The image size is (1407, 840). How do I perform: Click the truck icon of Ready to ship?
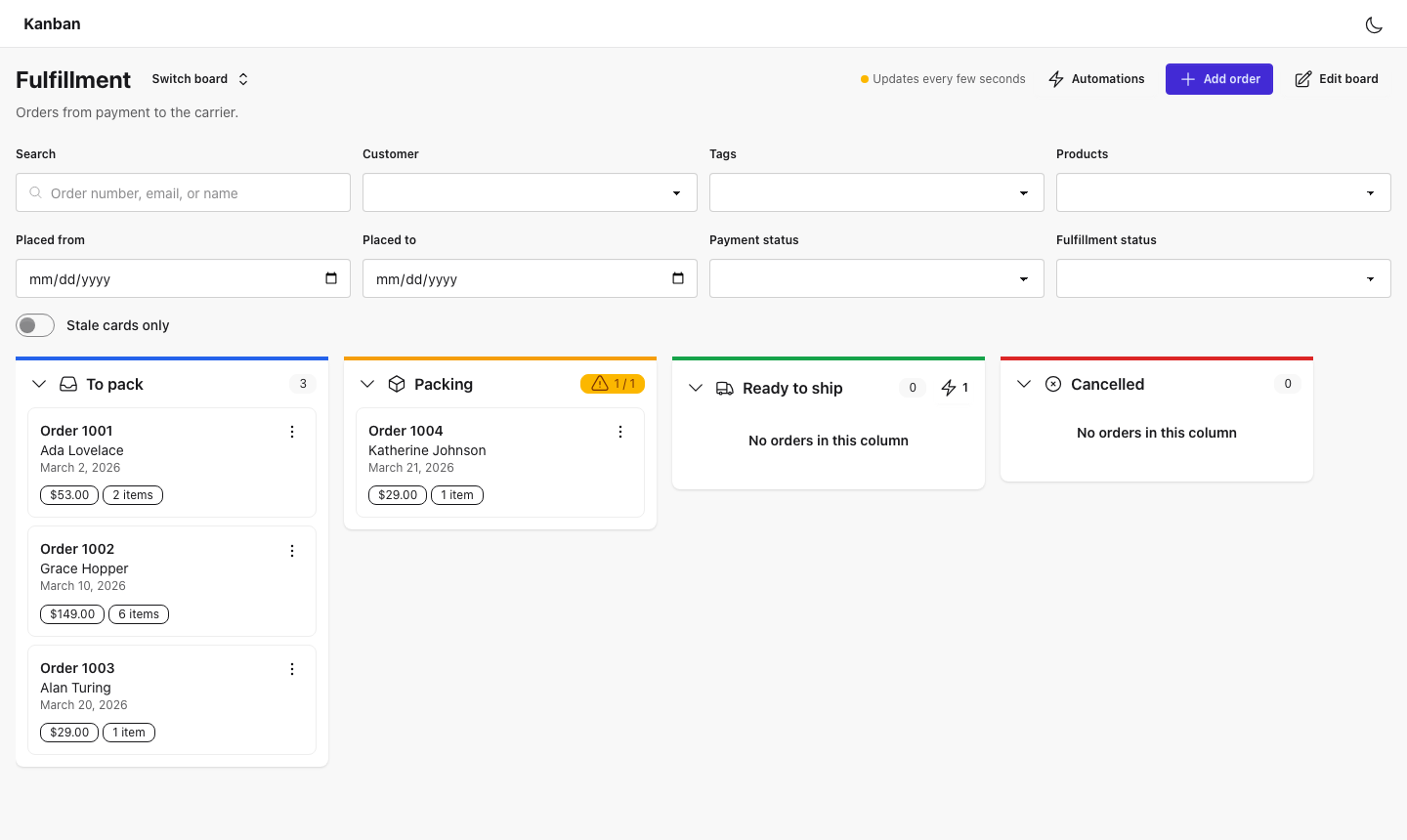(725, 388)
